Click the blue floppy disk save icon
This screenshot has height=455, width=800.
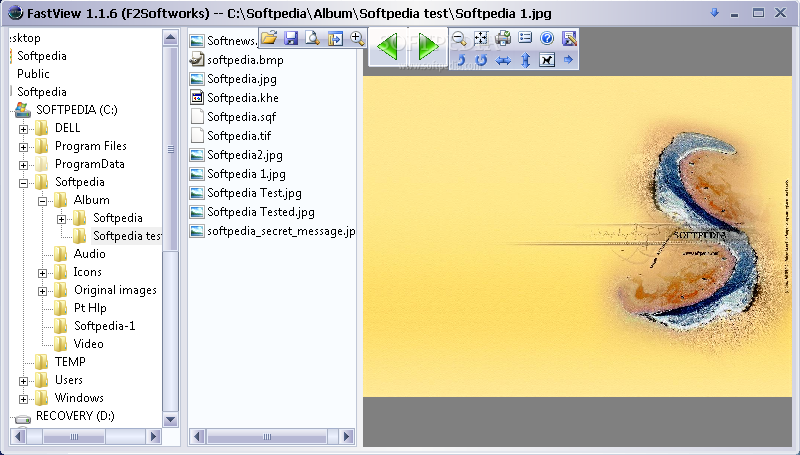pos(291,38)
